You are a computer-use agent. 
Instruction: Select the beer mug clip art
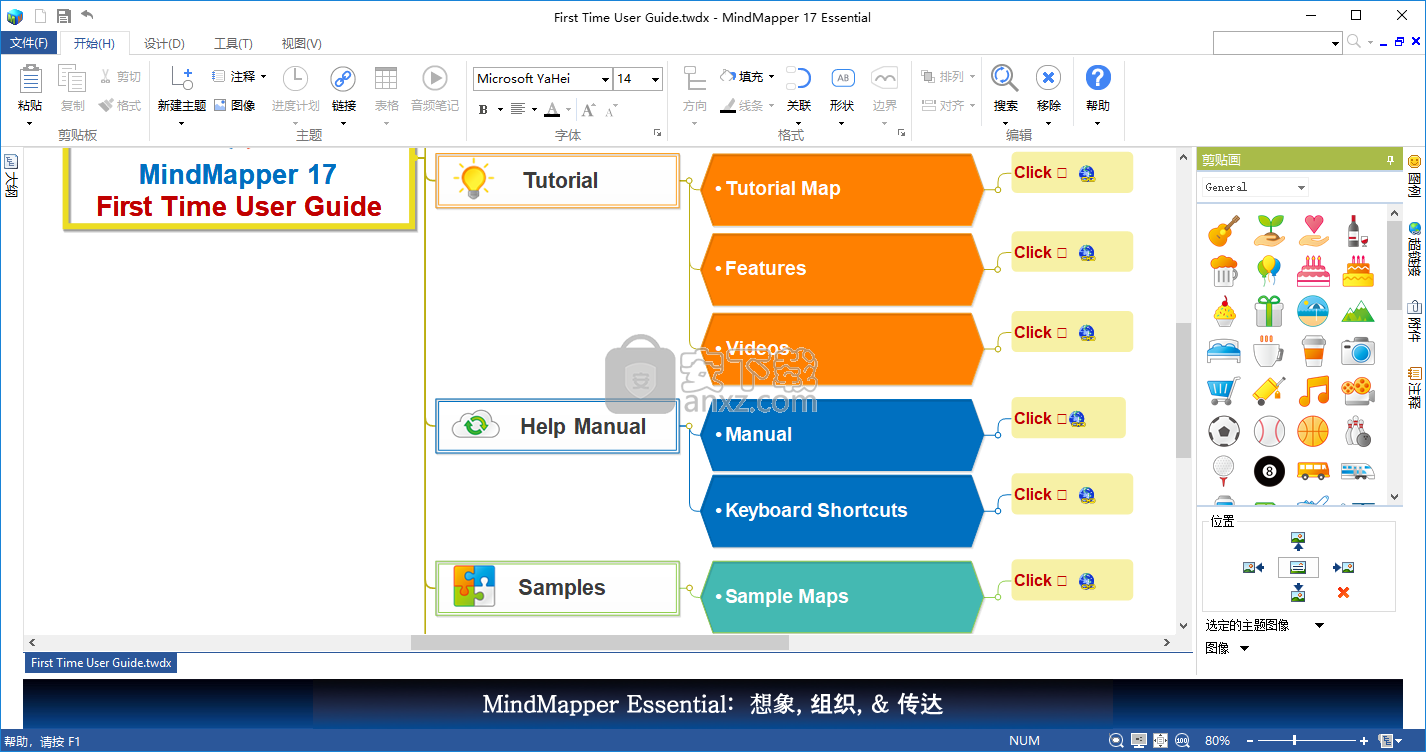click(1224, 271)
